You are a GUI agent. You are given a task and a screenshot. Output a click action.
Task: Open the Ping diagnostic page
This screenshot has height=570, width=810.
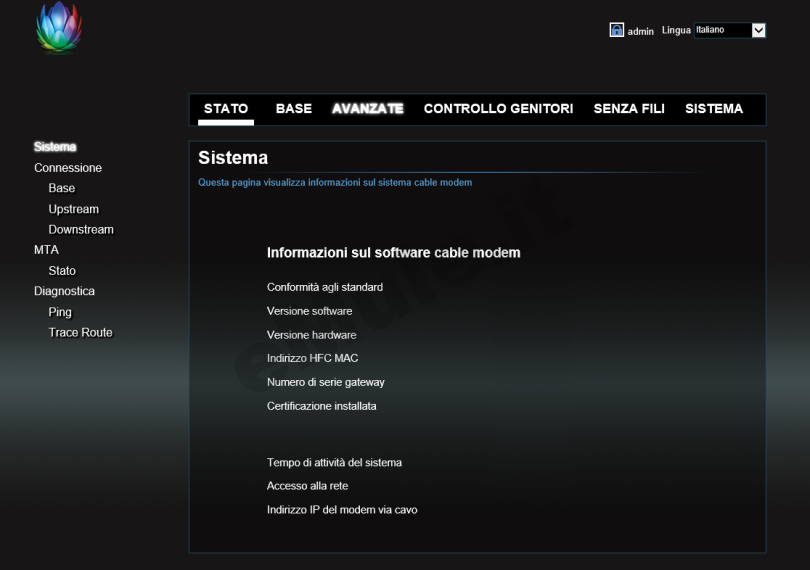point(60,312)
